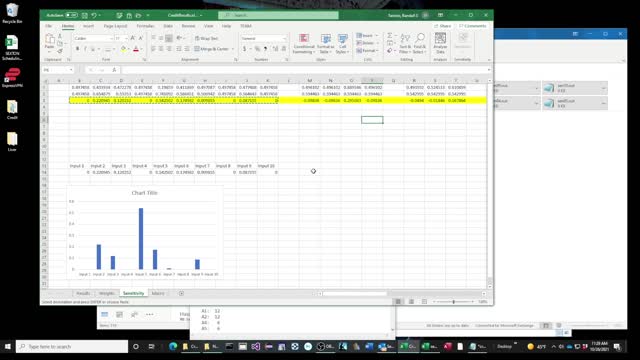The width and height of the screenshot is (640, 360).
Task: Apply the red Font Color
Action: click(x=136, y=49)
